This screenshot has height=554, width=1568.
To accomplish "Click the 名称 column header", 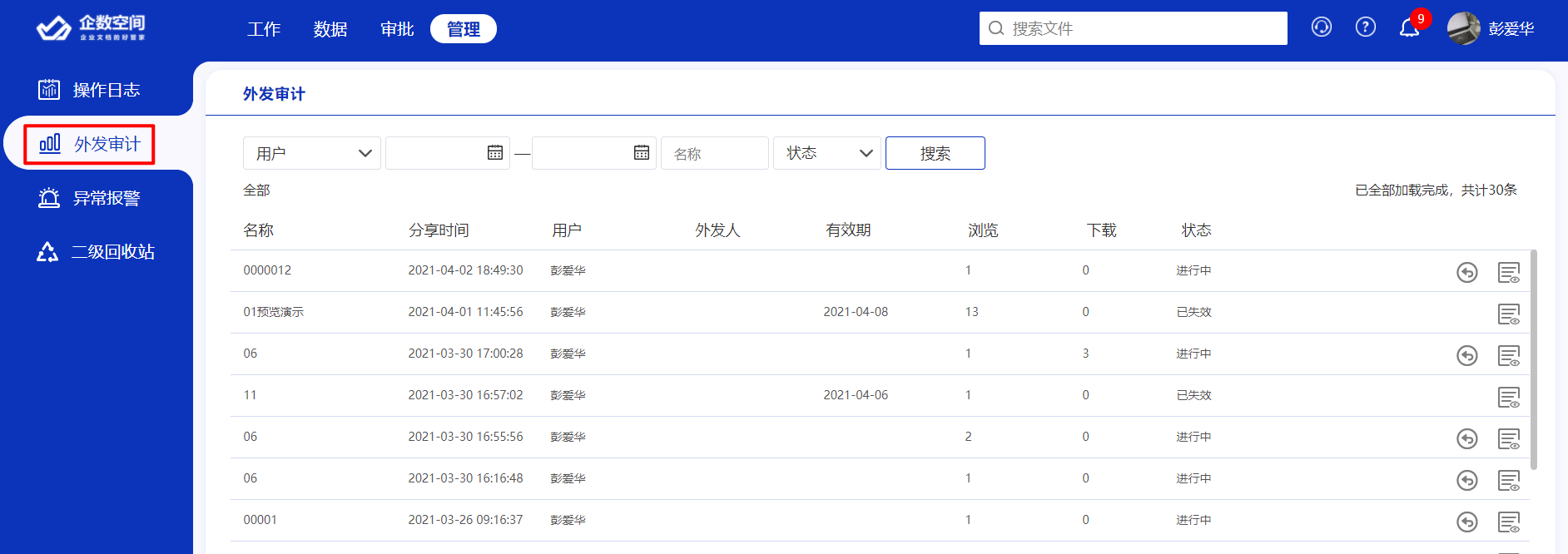I will (x=259, y=230).
